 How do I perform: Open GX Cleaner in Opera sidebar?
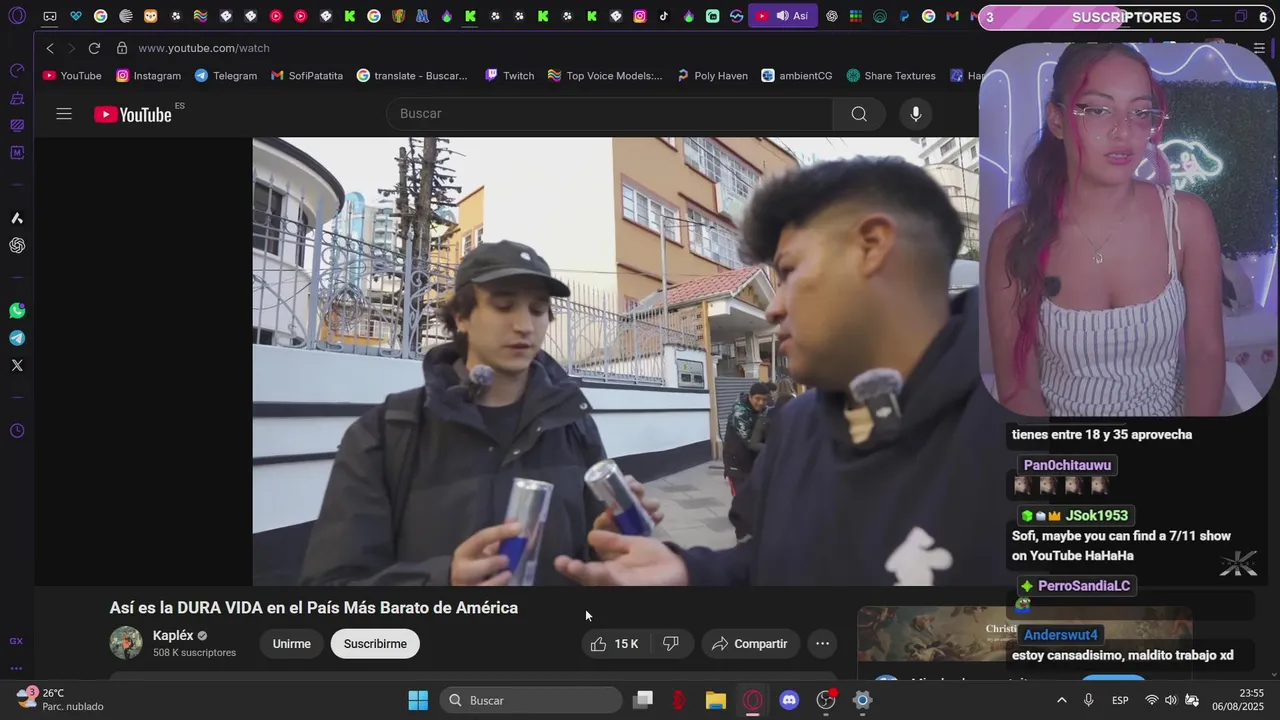(17, 98)
